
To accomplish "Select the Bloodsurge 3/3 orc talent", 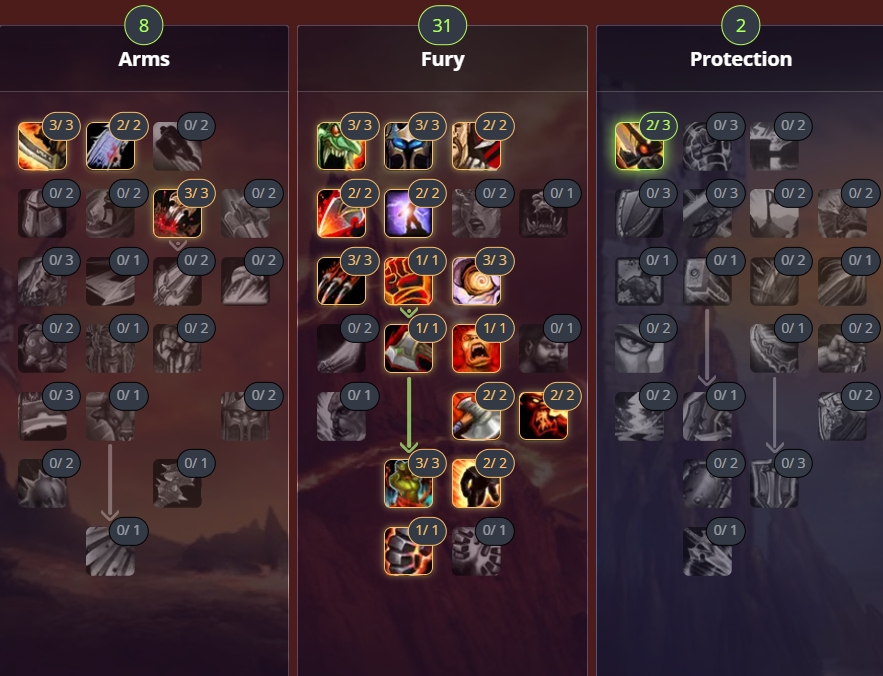I will click(x=408, y=483).
